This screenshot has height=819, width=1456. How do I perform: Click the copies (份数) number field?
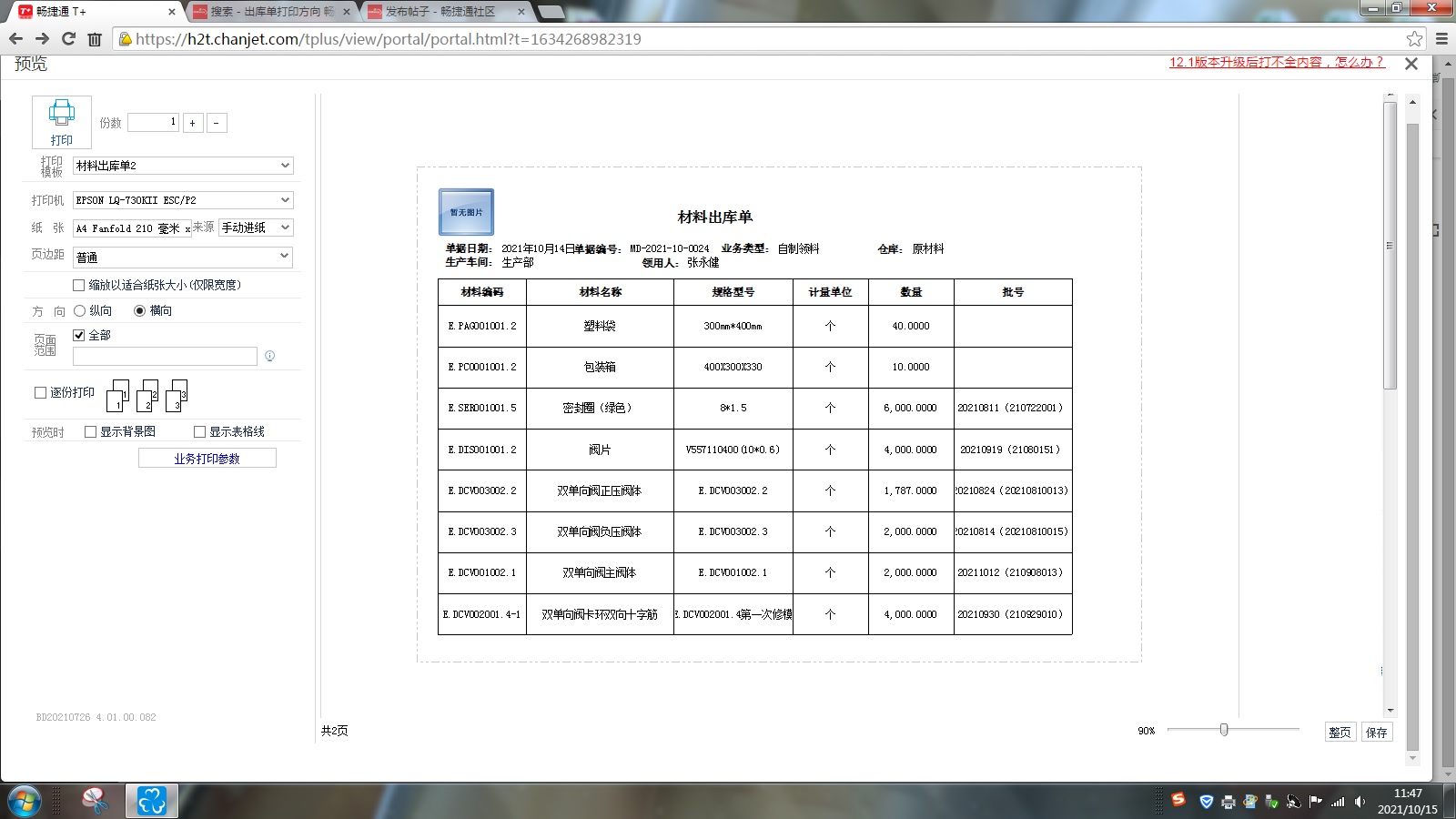coord(153,122)
